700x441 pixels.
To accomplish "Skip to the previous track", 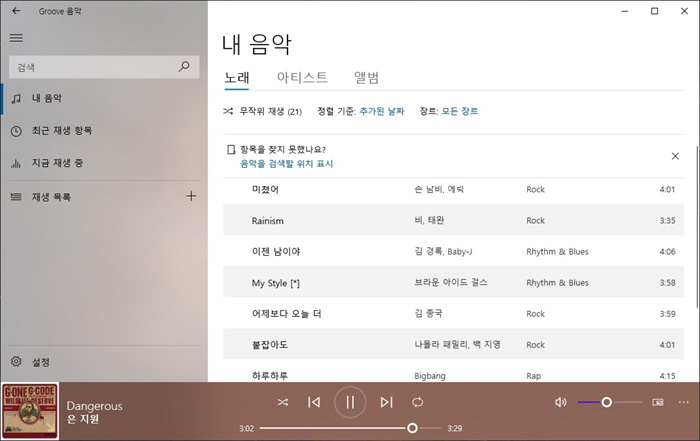I will [314, 402].
